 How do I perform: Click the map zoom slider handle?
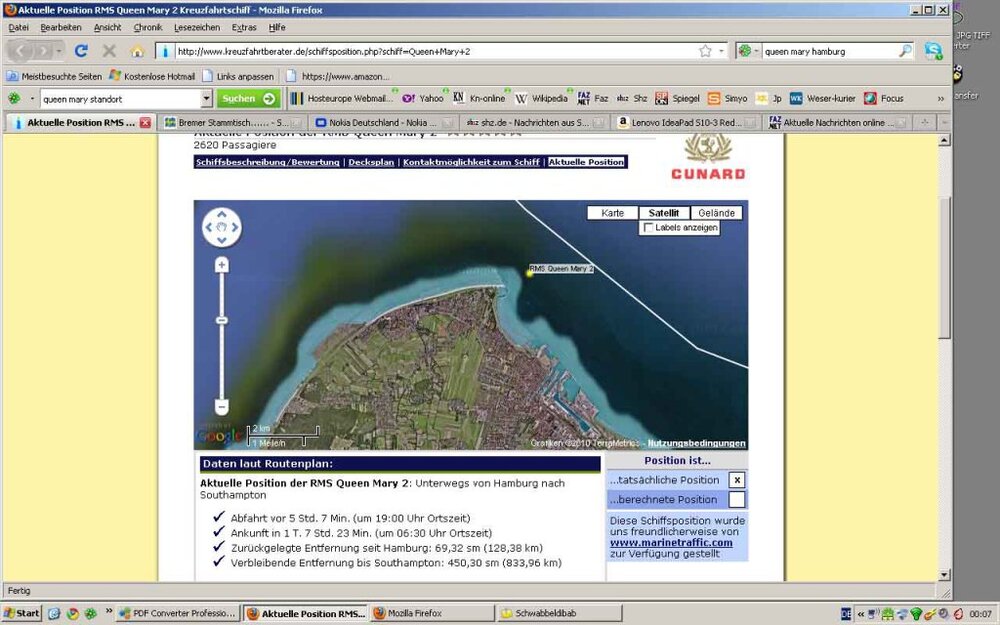[221, 320]
